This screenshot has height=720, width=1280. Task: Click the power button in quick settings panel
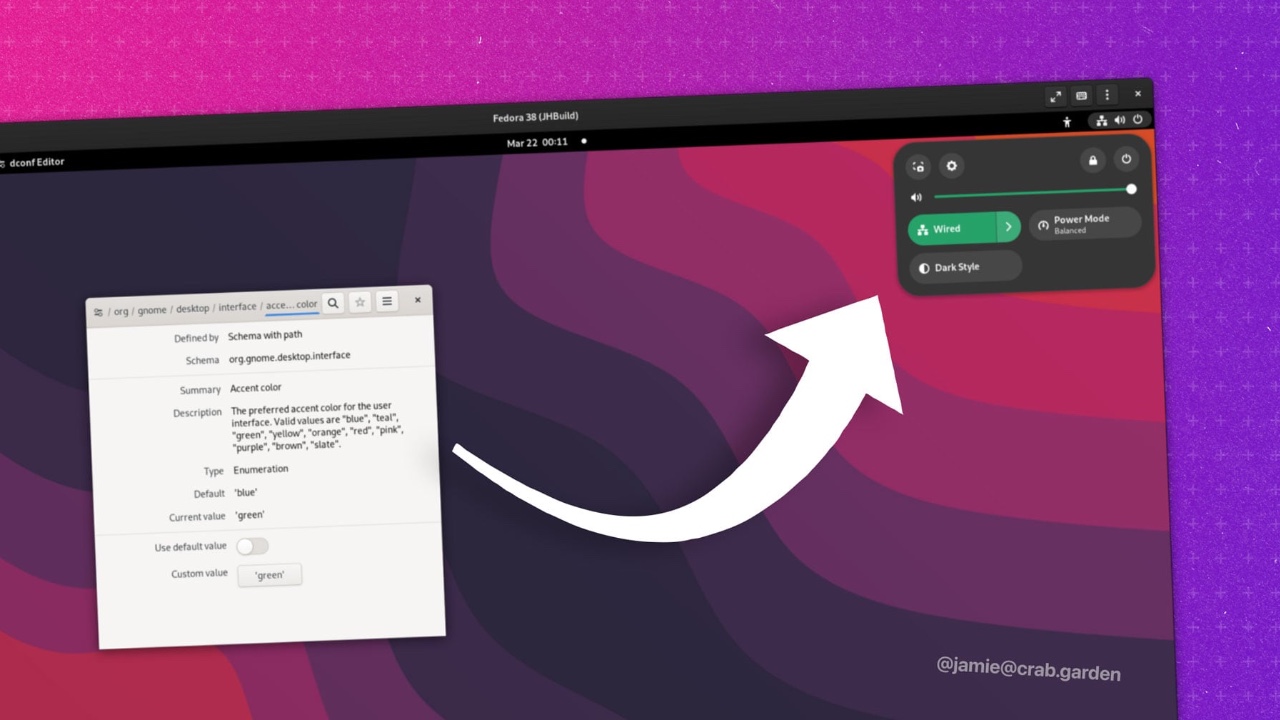point(1126,159)
